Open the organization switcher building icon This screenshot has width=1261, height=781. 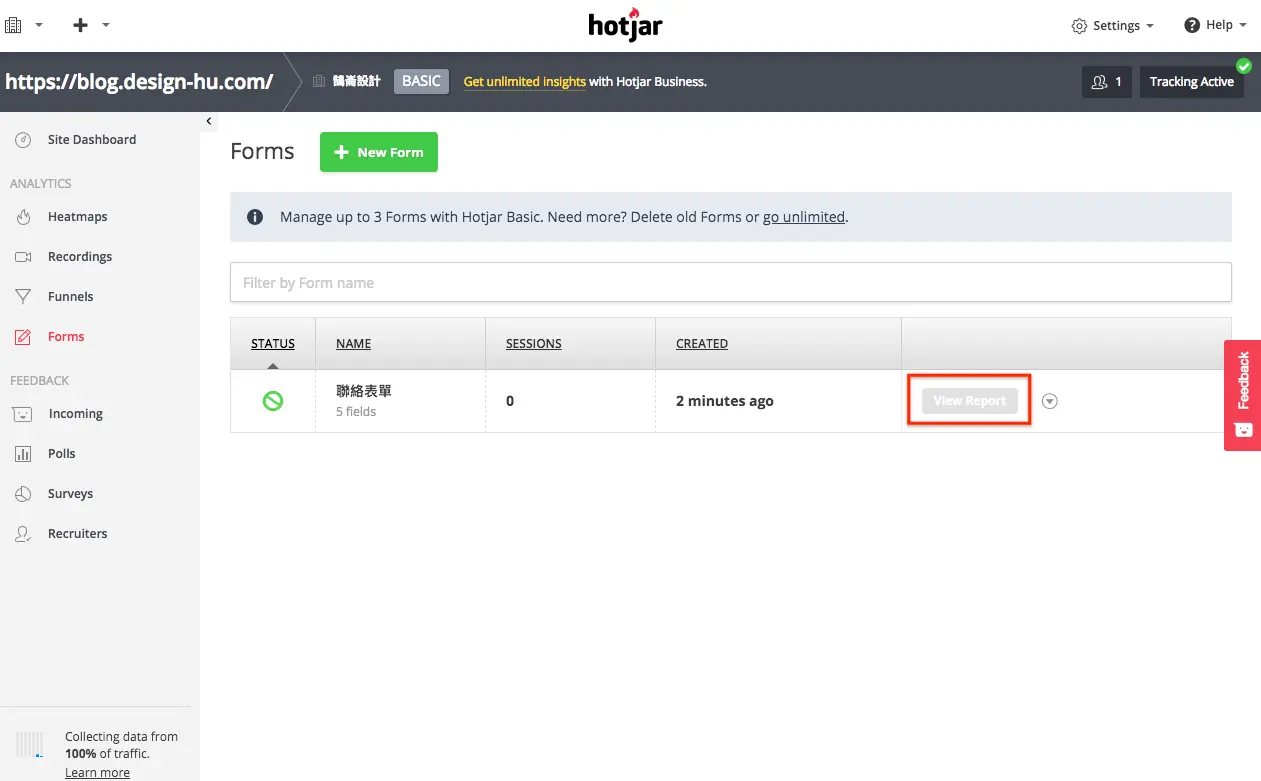[x=13, y=25]
